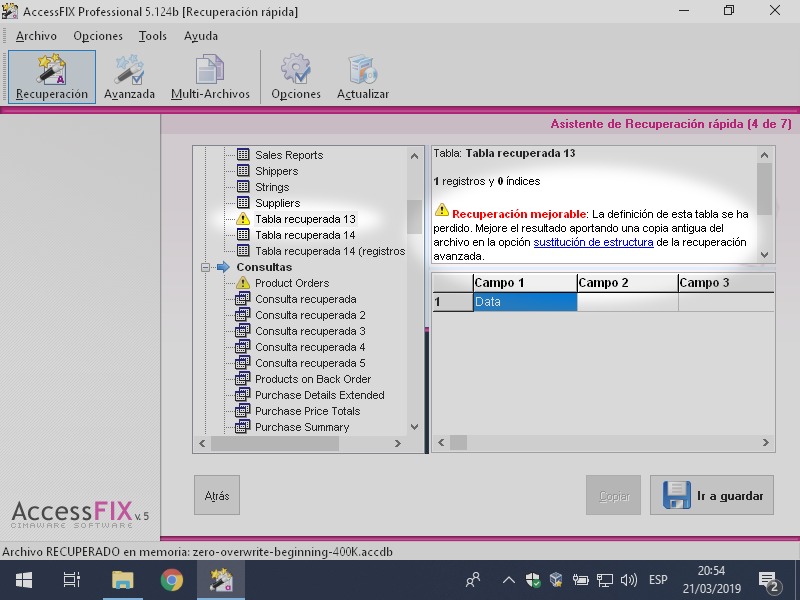Click the Campo 2 column header
This screenshot has height=600, width=800.
pyautogui.click(x=626, y=283)
